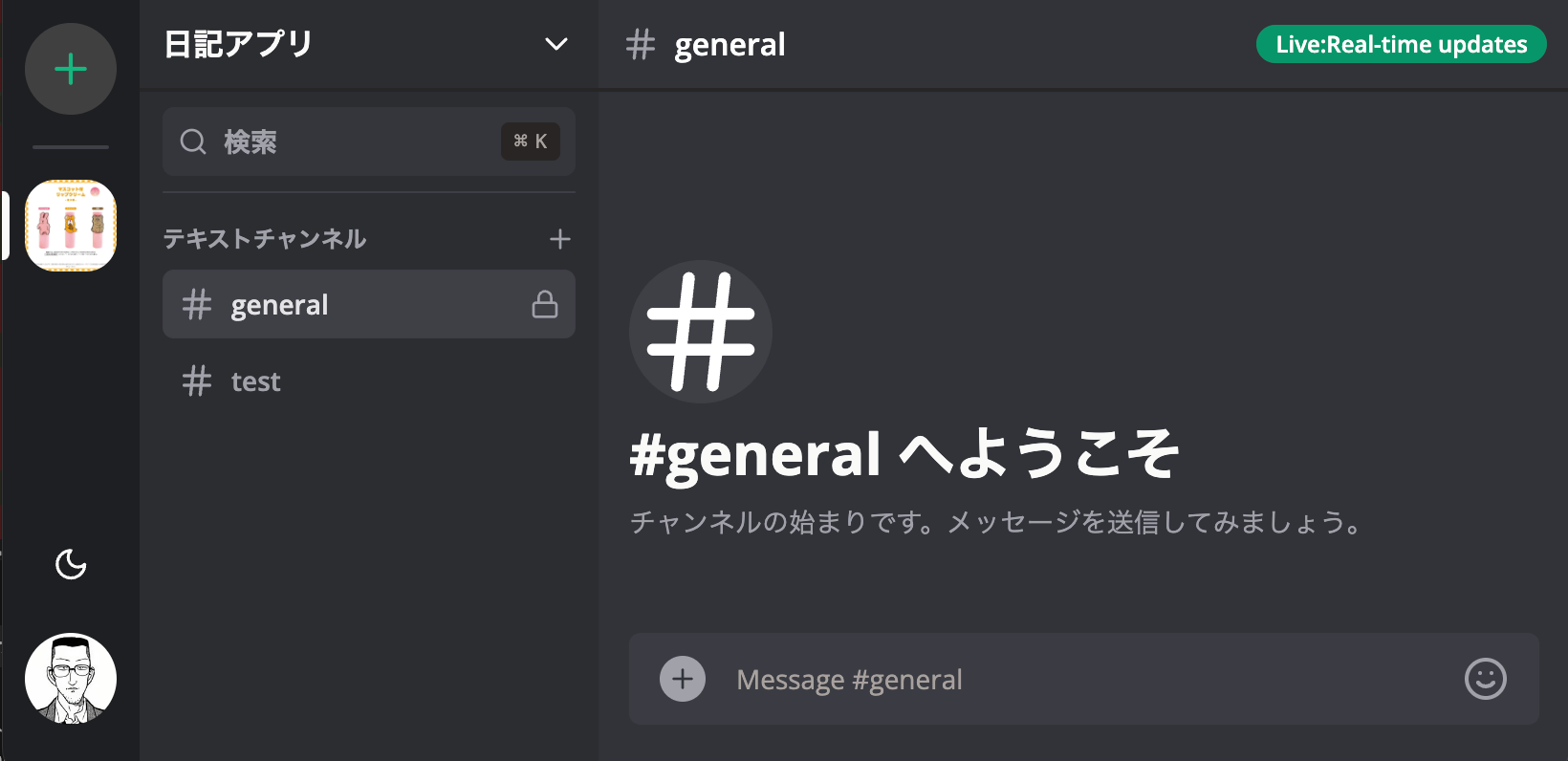Image resolution: width=1568 pixels, height=761 pixels.
Task: Collapse the テキストチャンネル category
Action: click(x=265, y=239)
